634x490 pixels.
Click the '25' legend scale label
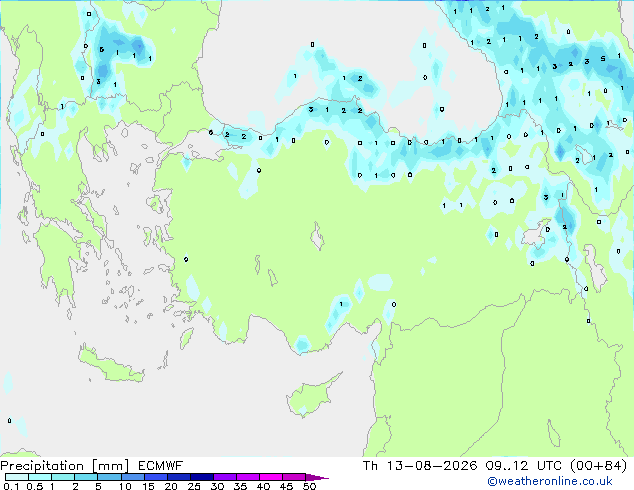(x=194, y=486)
